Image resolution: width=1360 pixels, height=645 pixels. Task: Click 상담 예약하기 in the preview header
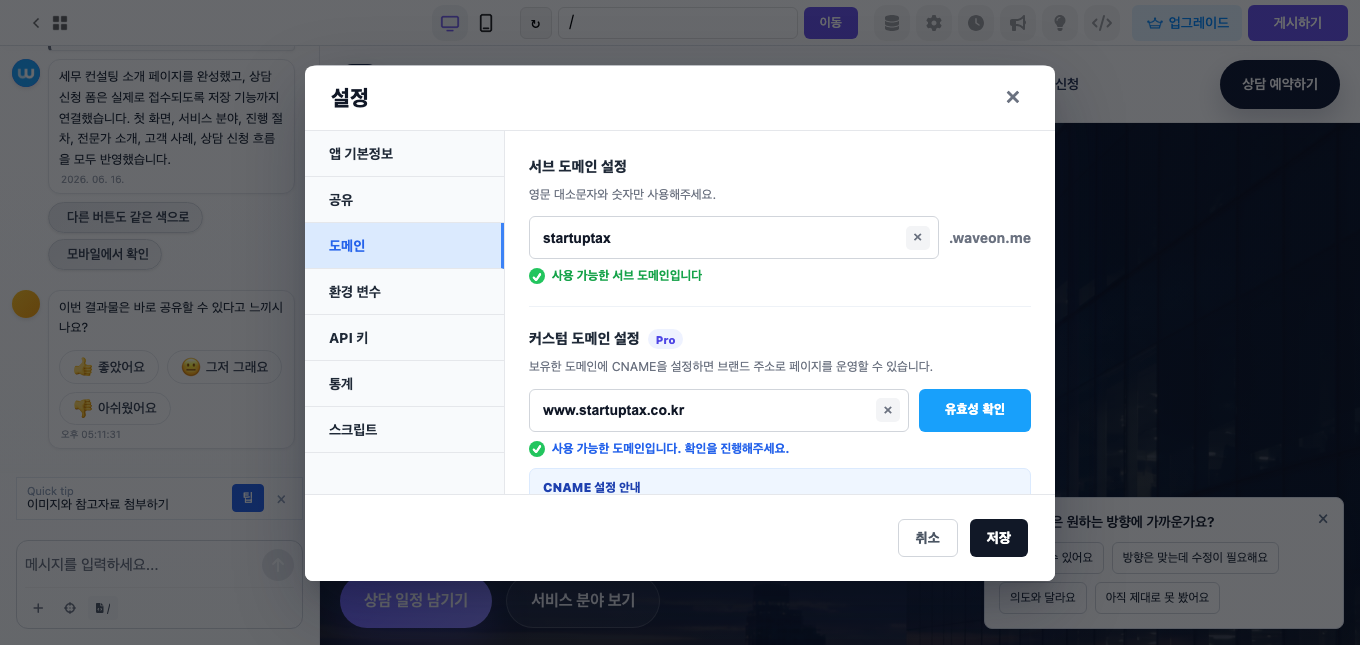tap(1279, 84)
